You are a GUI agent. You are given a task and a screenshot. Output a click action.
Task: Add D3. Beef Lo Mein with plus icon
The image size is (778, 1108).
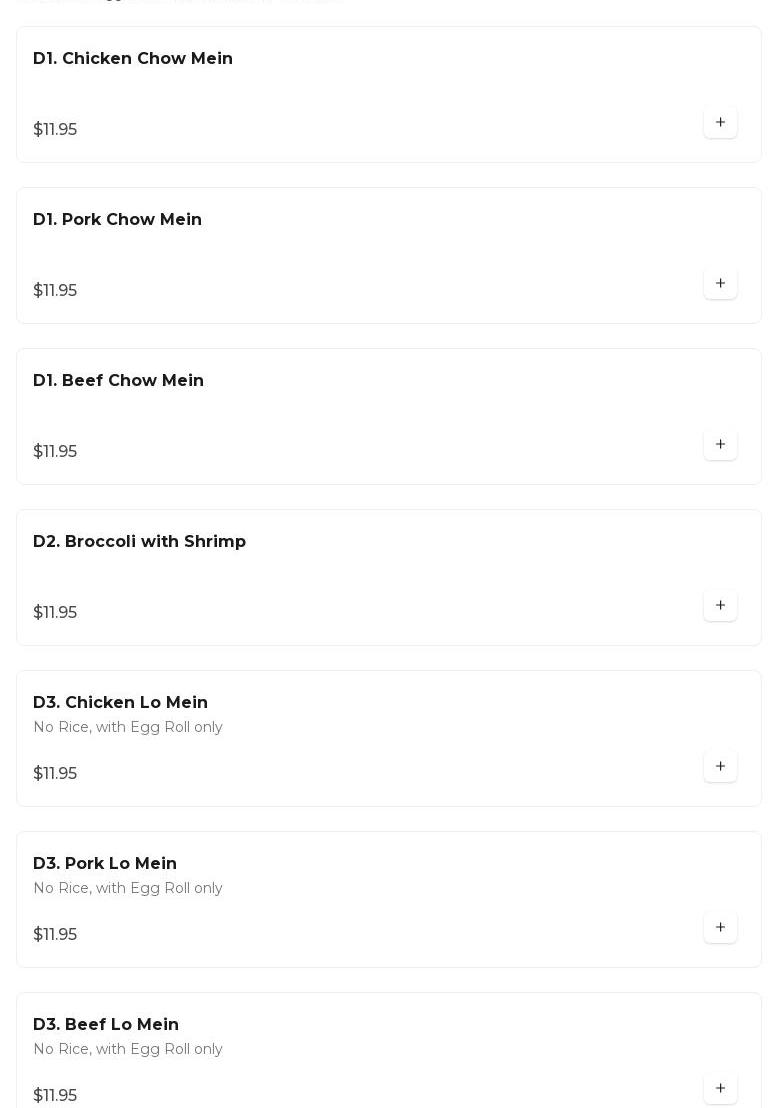point(720,1089)
